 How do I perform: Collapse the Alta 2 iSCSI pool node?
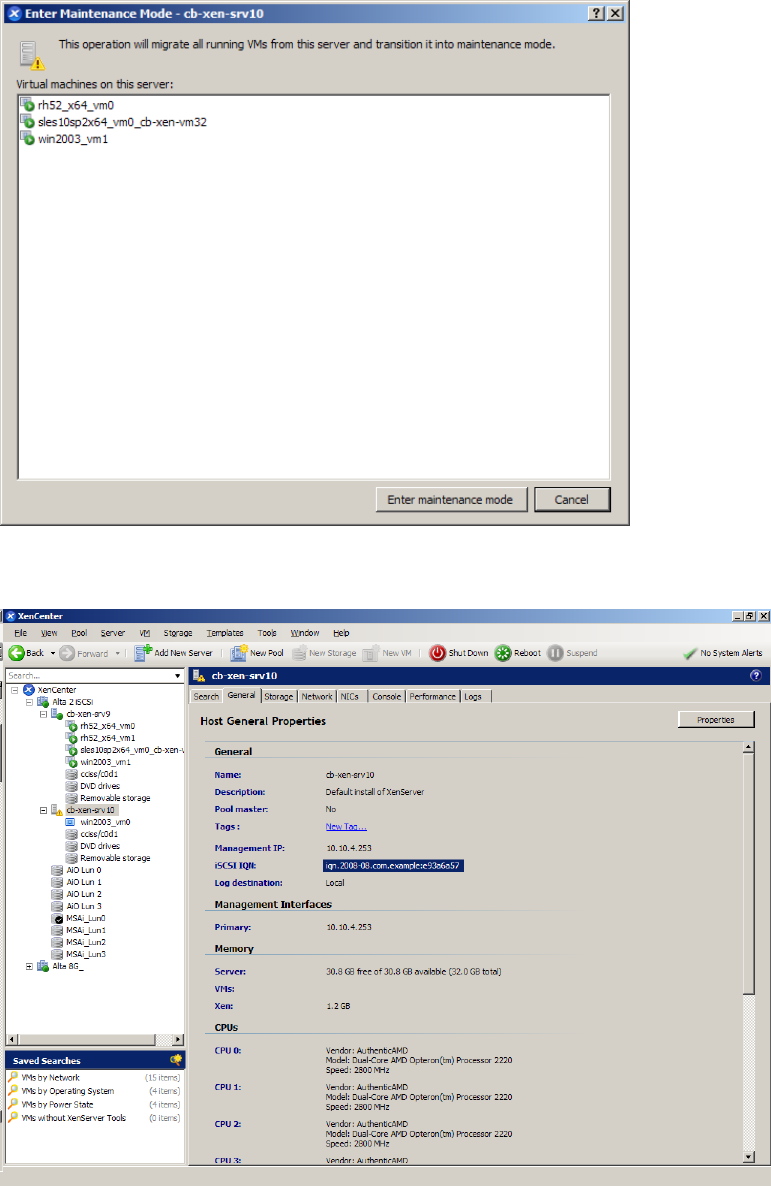coord(29,702)
